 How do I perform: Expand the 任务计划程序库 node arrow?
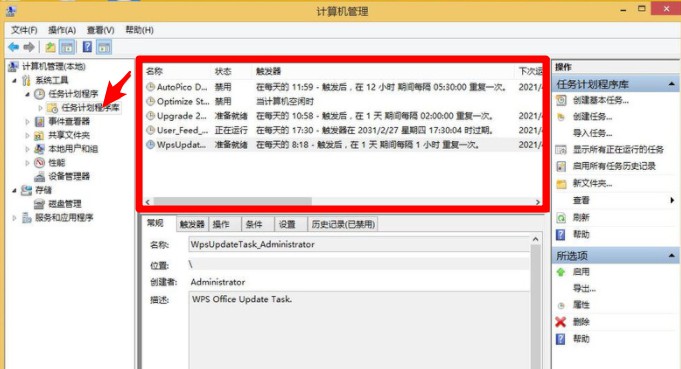pyautogui.click(x=40, y=108)
